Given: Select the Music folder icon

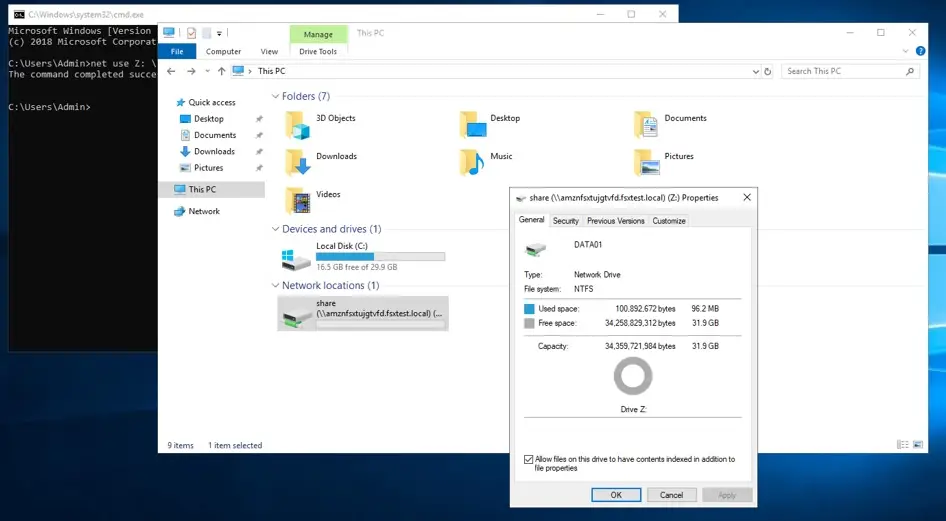Looking at the screenshot, I should pyautogui.click(x=472, y=163).
